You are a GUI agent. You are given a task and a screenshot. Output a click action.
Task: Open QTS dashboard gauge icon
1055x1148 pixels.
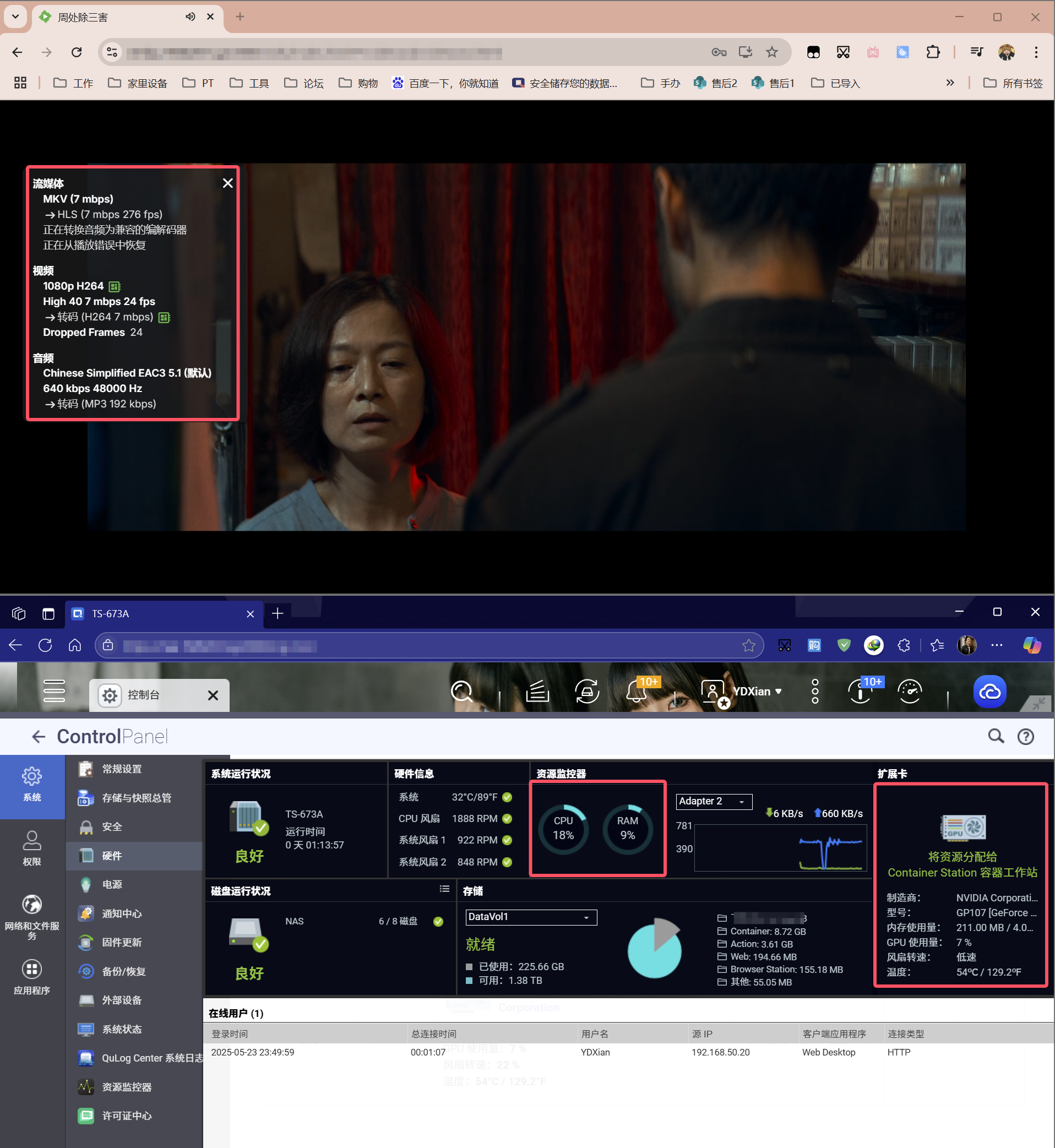(x=910, y=692)
